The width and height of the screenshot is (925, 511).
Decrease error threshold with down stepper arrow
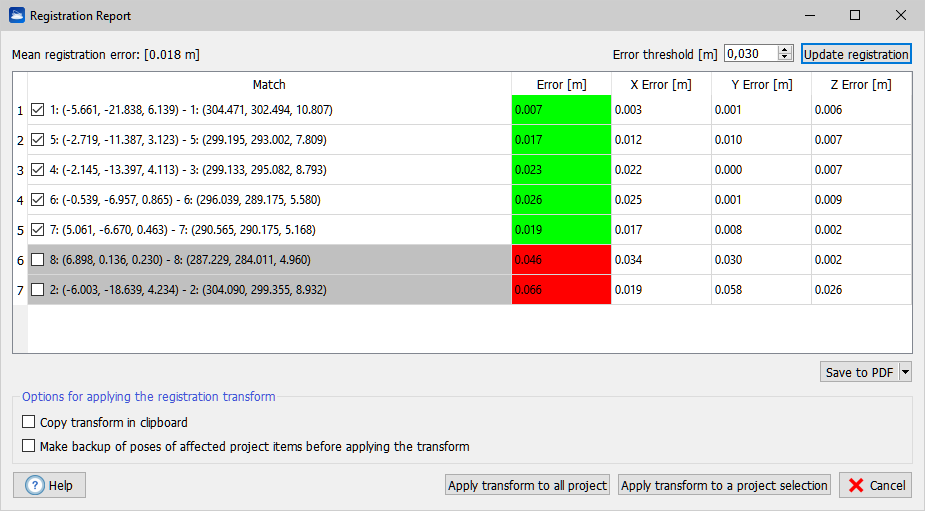click(x=785, y=58)
